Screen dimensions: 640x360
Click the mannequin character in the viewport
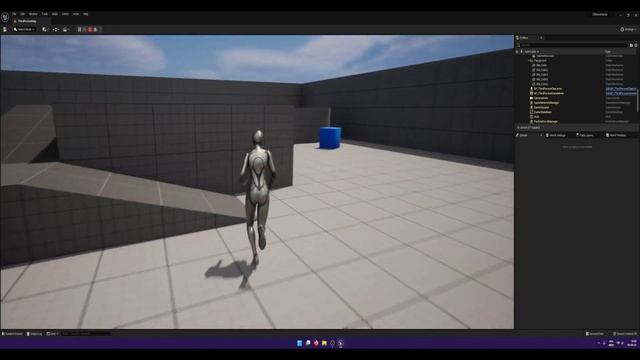click(x=257, y=196)
